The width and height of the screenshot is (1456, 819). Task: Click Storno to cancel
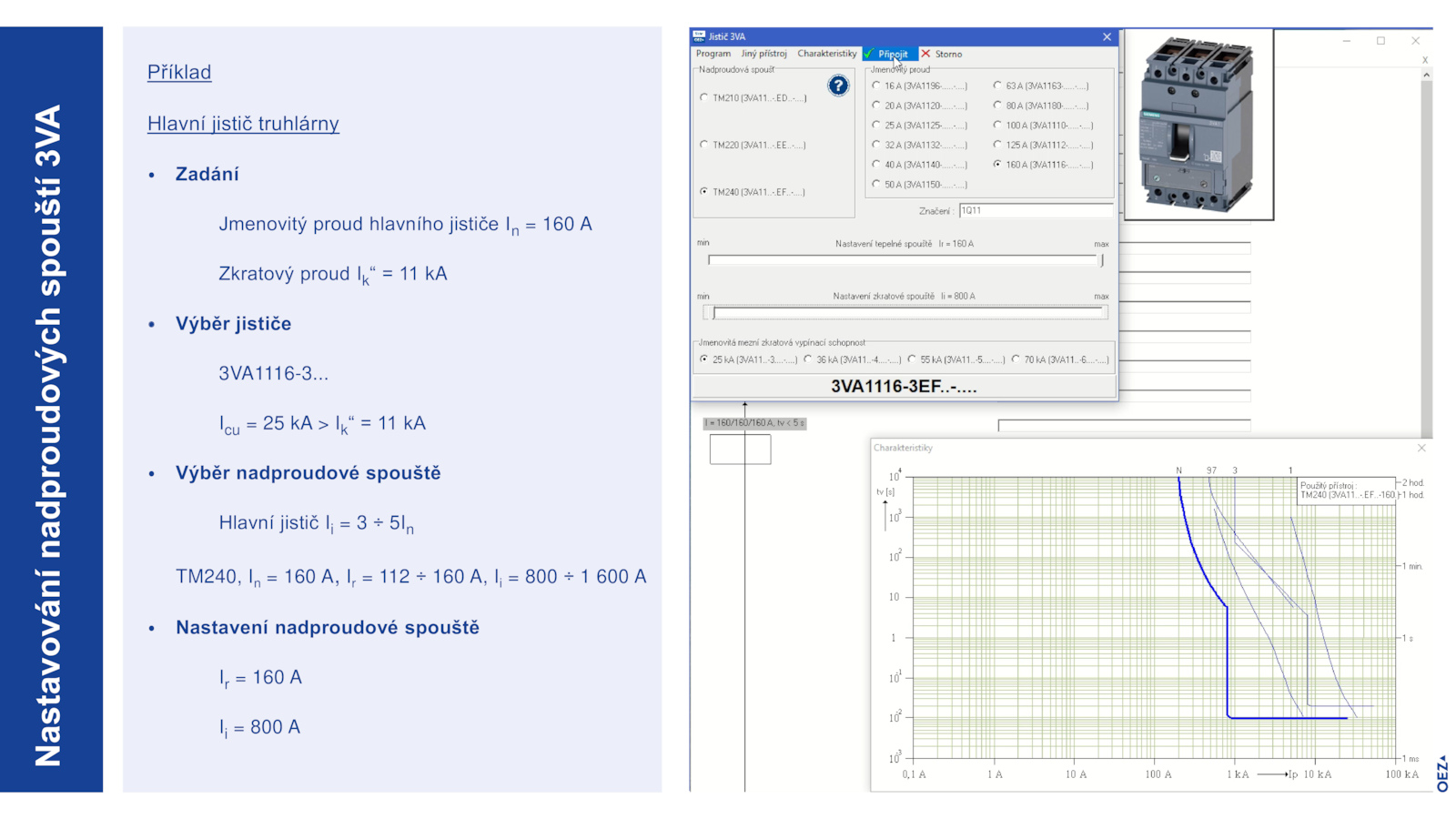pyautogui.click(x=942, y=54)
